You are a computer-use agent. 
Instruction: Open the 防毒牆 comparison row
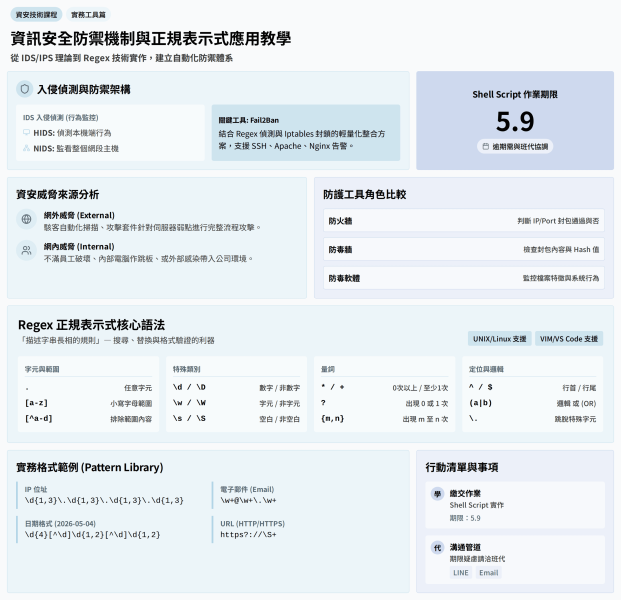(464, 250)
